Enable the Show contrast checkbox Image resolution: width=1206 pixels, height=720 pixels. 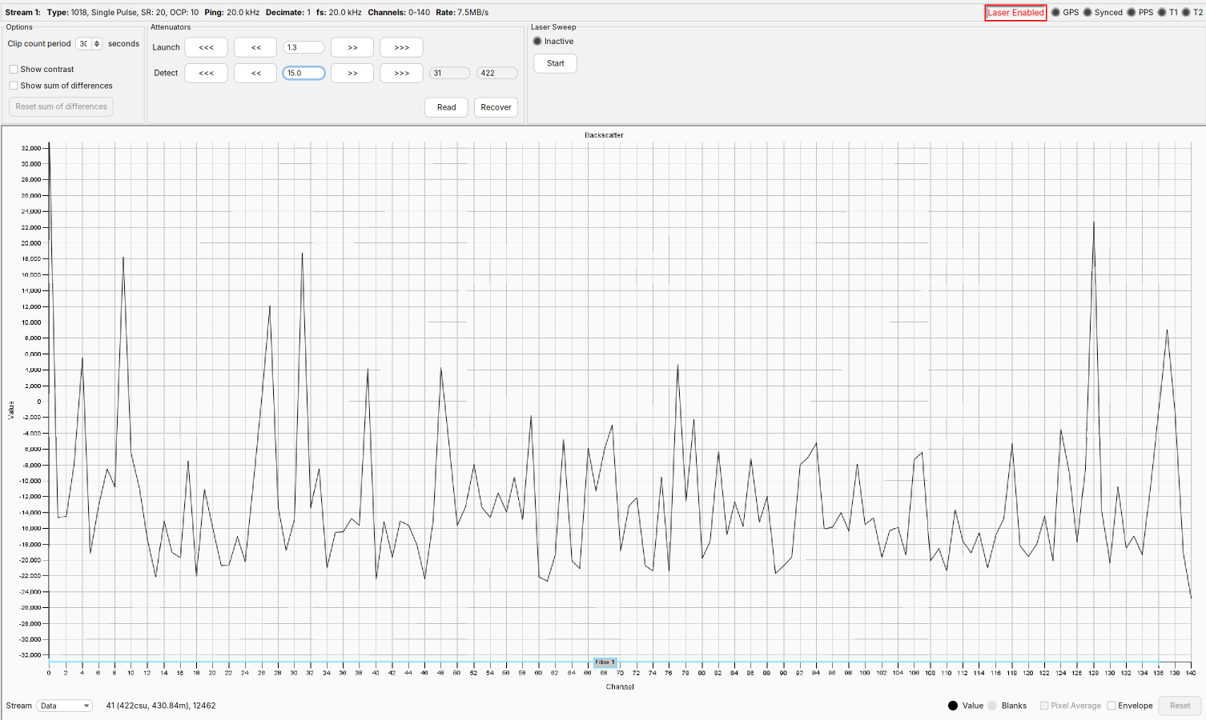14,70
